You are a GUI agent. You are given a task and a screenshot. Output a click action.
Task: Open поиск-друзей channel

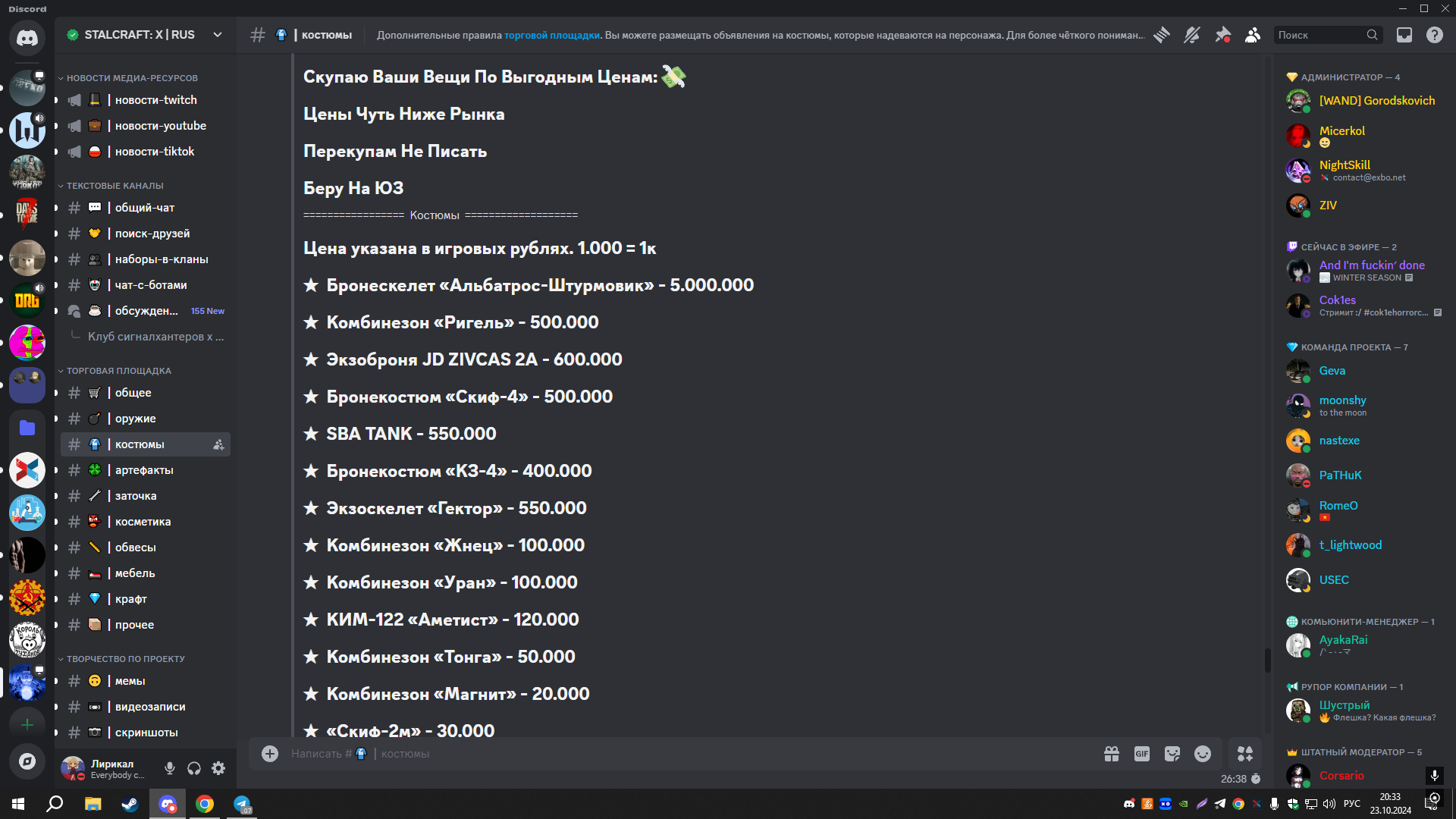tap(146, 234)
